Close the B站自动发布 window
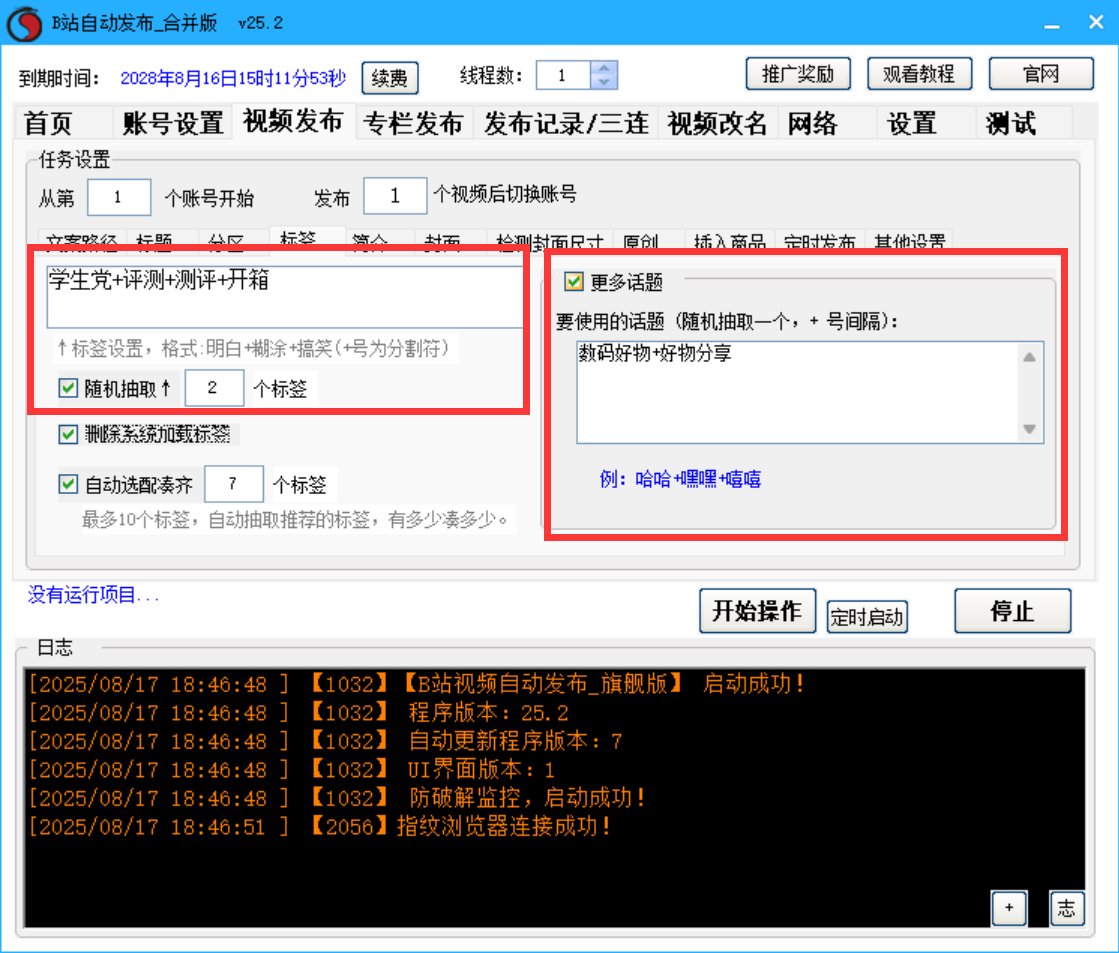This screenshot has height=953, width=1119. coord(1096,23)
